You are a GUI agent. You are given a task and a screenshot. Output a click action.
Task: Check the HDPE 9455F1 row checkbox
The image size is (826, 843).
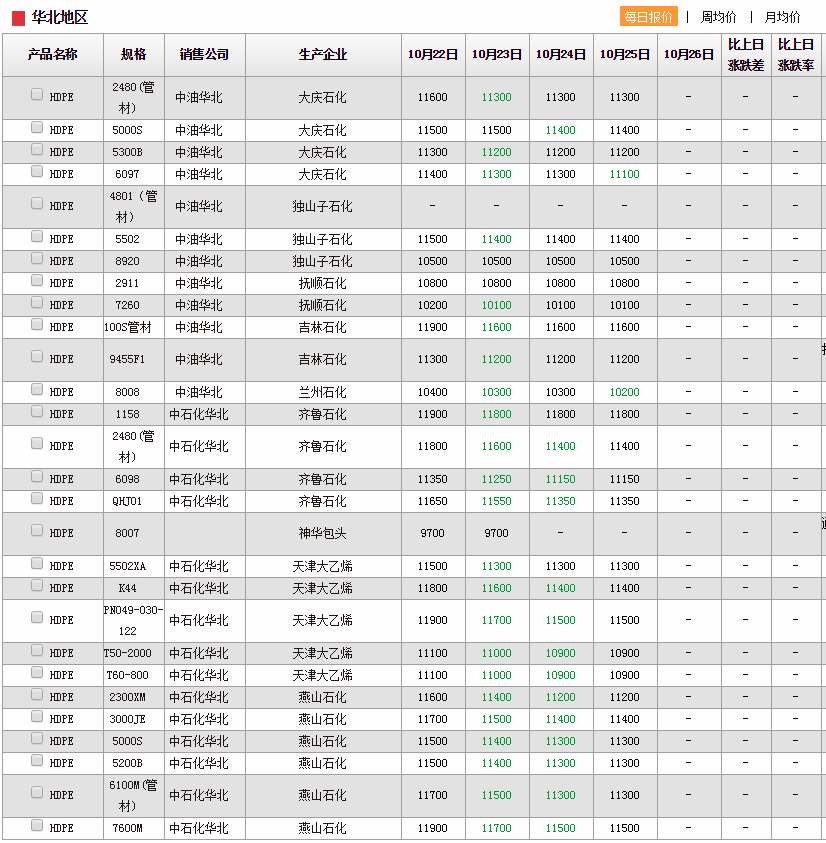(x=37, y=356)
